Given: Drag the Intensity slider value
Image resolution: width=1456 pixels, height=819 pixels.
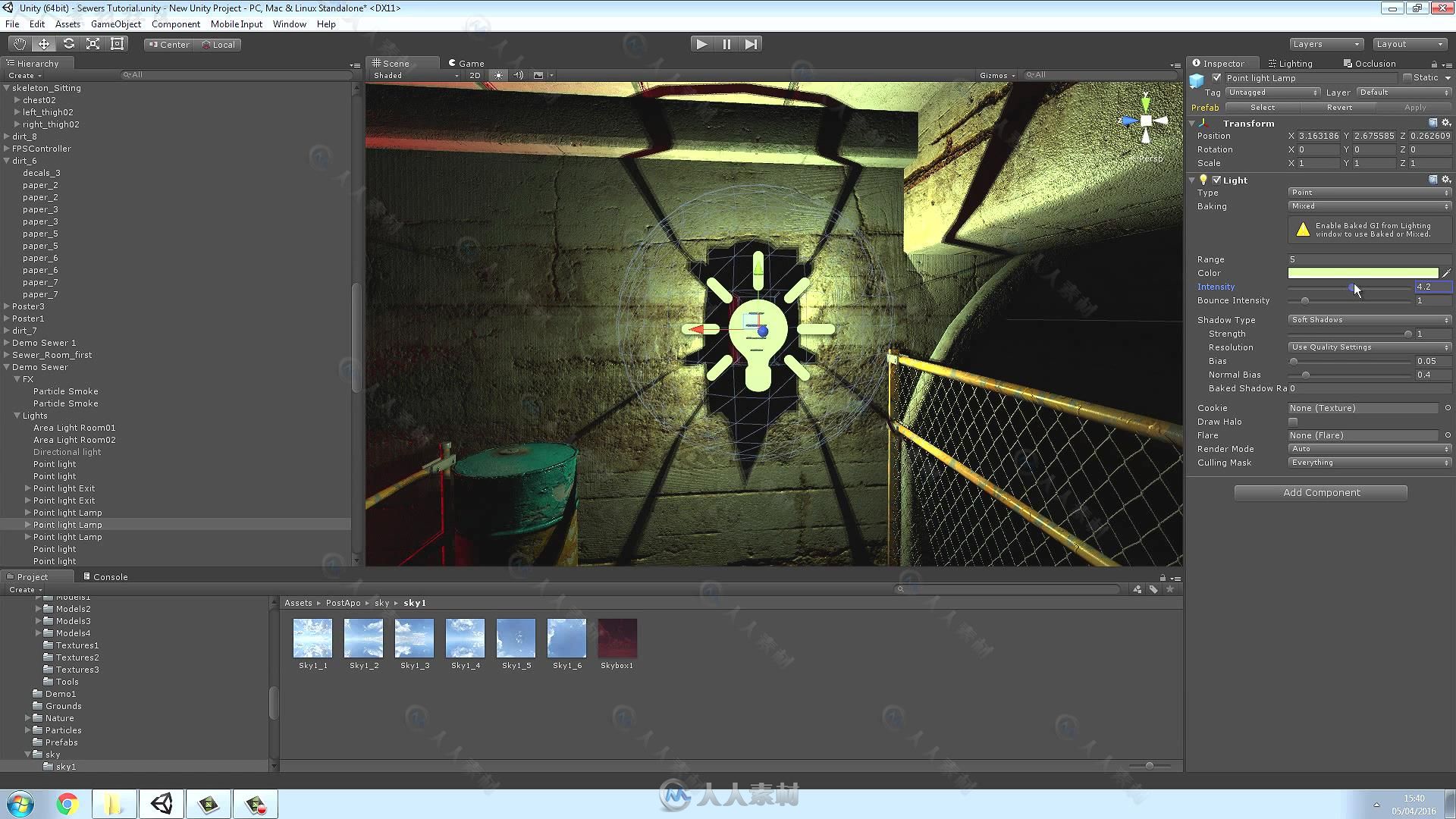Looking at the screenshot, I should coord(1351,287).
